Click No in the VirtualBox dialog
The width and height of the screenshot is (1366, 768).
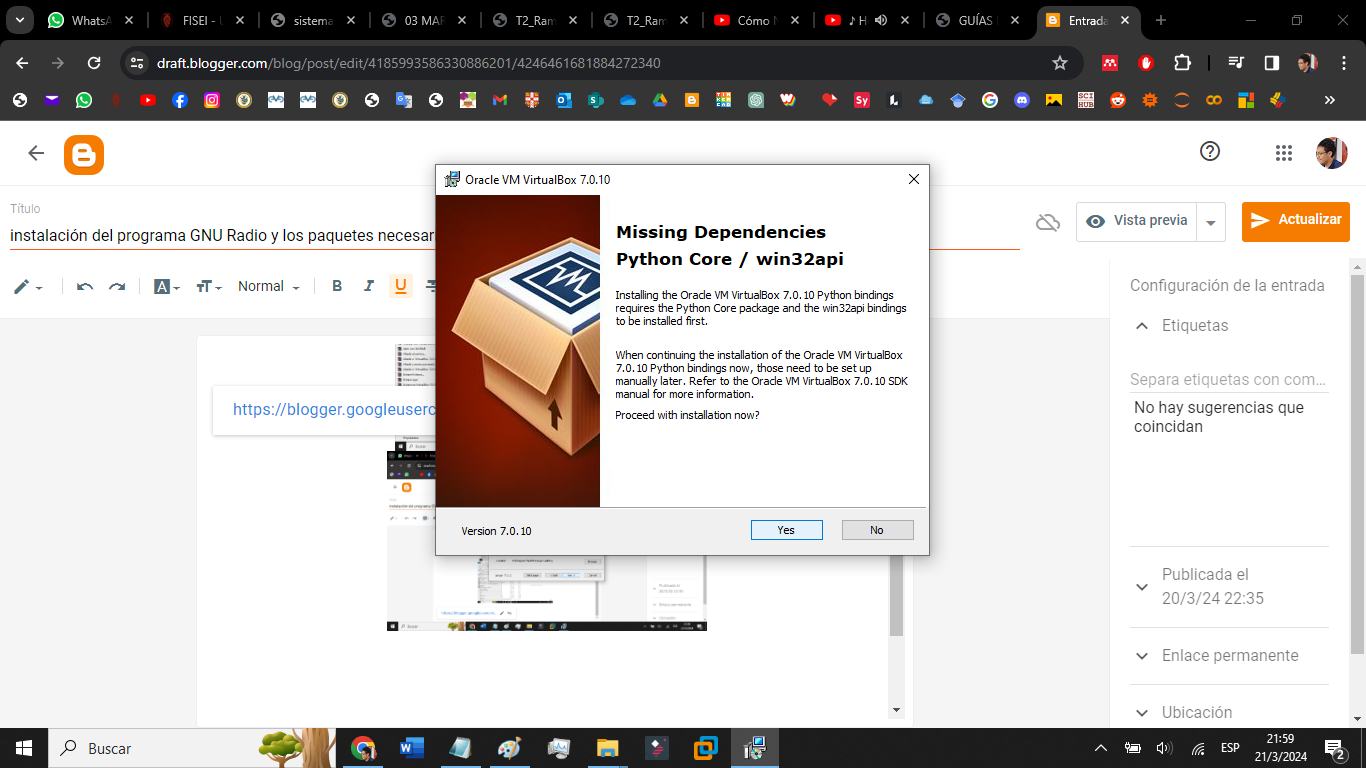pyautogui.click(x=877, y=530)
